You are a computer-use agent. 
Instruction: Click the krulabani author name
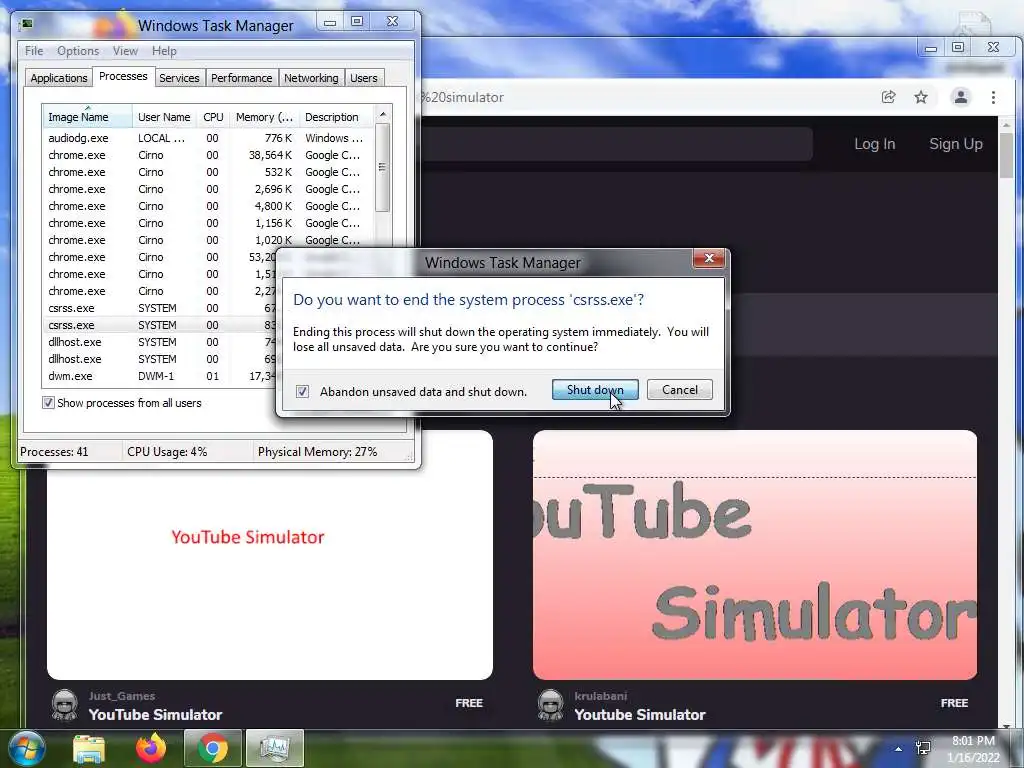(x=601, y=696)
